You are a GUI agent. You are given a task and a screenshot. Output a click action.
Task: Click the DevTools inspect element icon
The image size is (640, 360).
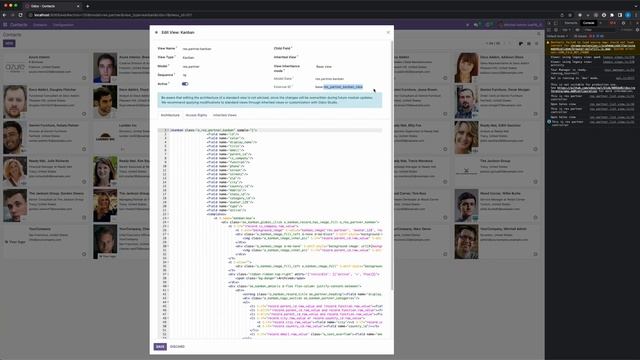(549, 23)
